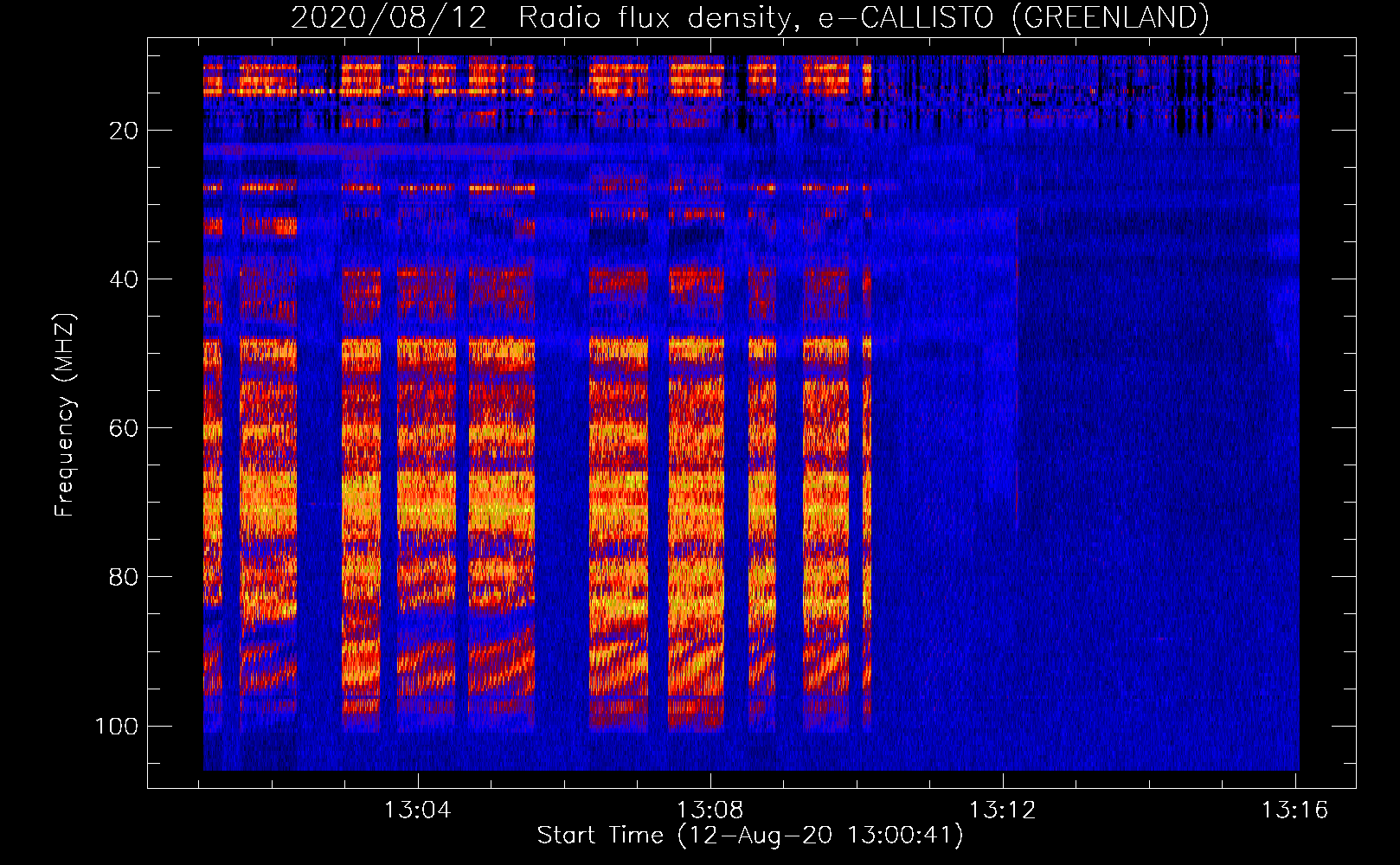This screenshot has width=1400, height=865.
Task: Click the 'Frequency (MHZ)' axis label
Action: pyautogui.click(x=65, y=414)
